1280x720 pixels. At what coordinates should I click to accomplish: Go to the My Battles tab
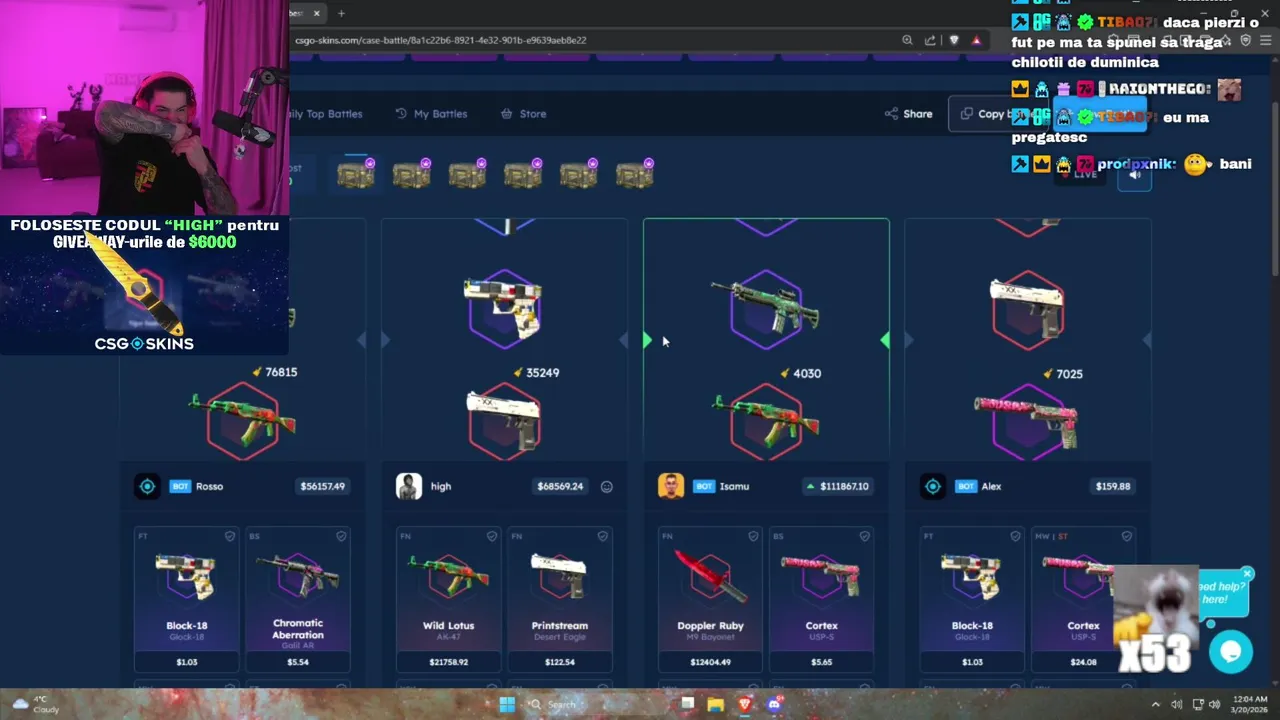pos(431,114)
